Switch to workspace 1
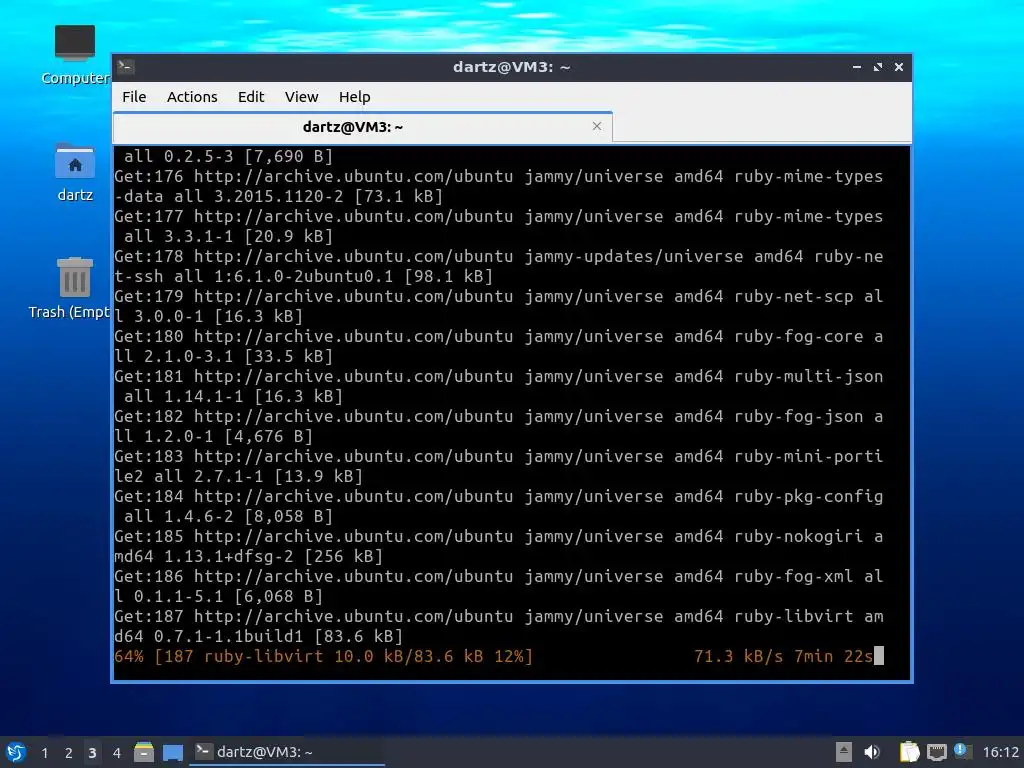The image size is (1024, 768). [44, 753]
